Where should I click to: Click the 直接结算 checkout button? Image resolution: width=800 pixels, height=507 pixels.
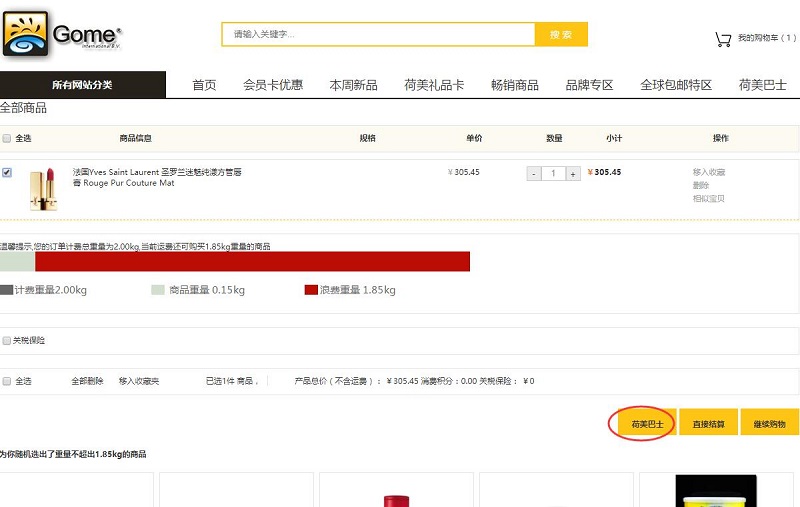tap(709, 423)
